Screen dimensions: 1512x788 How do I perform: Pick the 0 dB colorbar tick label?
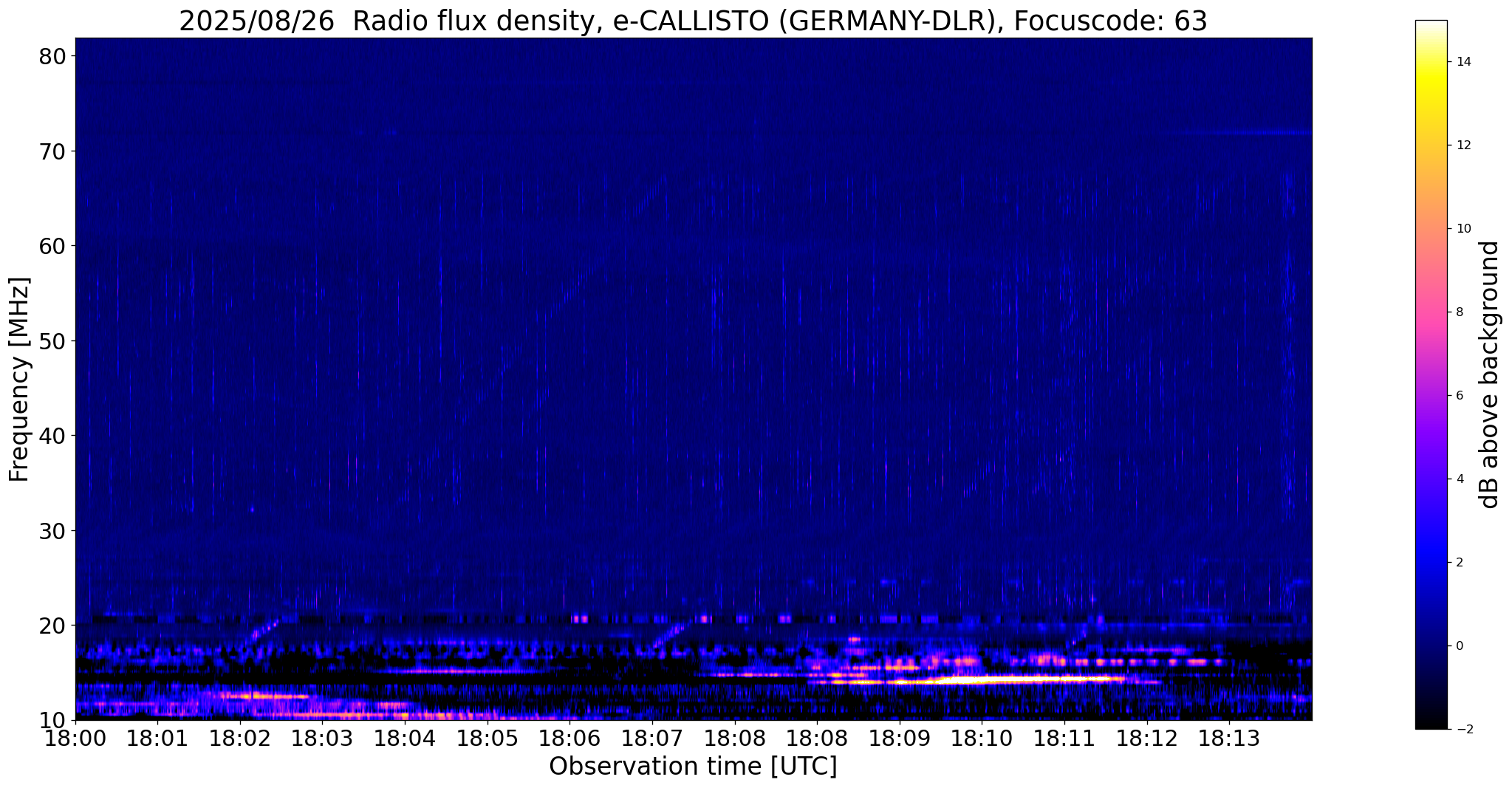pyautogui.click(x=1460, y=646)
